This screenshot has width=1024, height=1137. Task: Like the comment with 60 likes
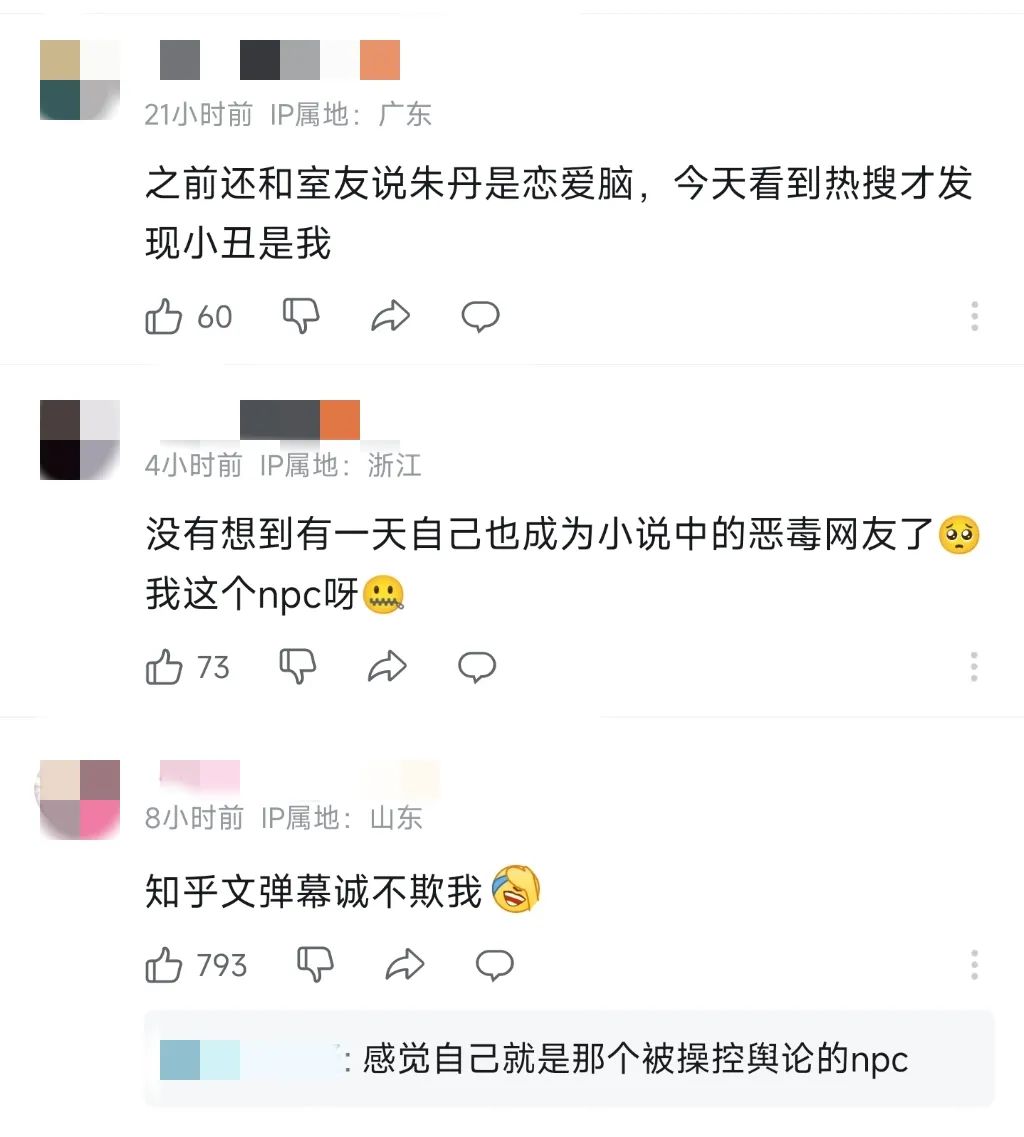point(163,316)
